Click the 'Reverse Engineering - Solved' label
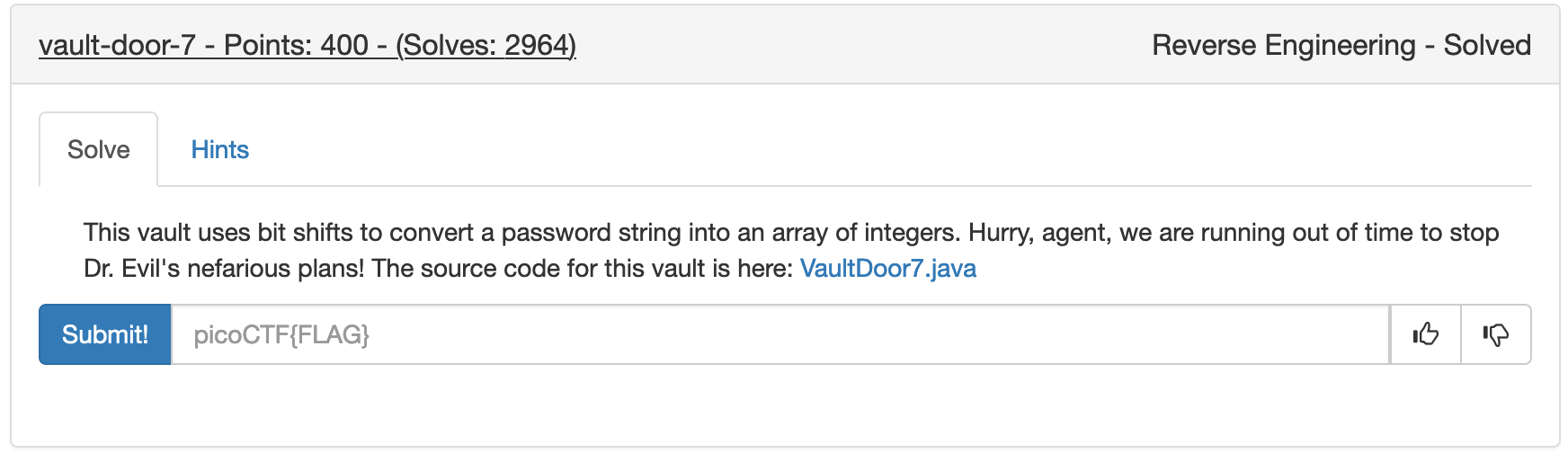 1341,45
